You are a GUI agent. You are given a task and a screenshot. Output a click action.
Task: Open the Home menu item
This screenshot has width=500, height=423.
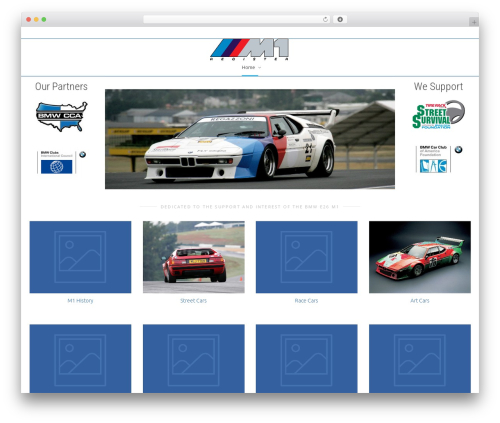click(248, 67)
